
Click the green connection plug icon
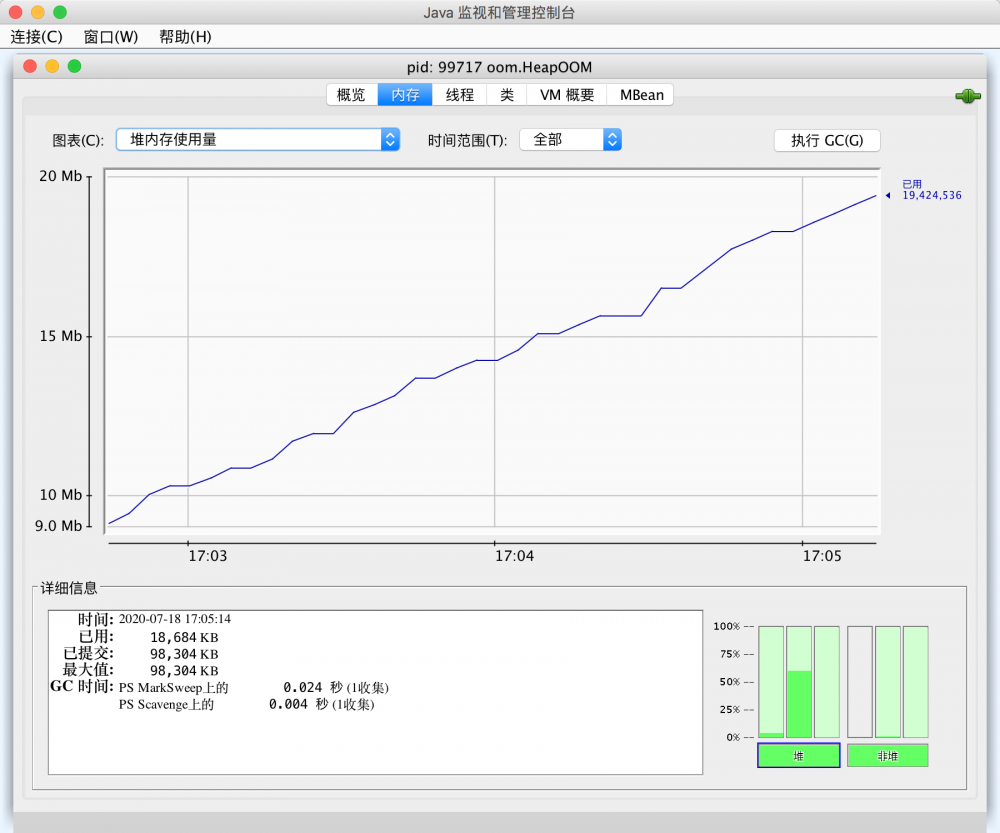967,95
